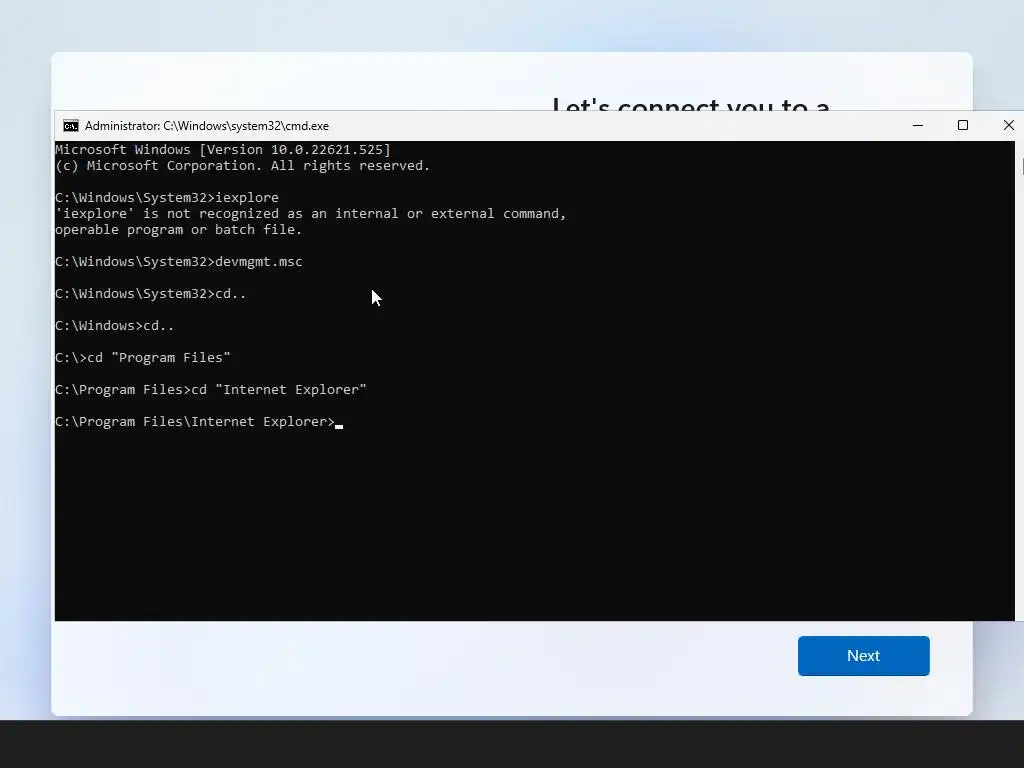Minimize the Administrator cmd.exe window
The height and width of the screenshot is (768, 1024).
(918, 125)
